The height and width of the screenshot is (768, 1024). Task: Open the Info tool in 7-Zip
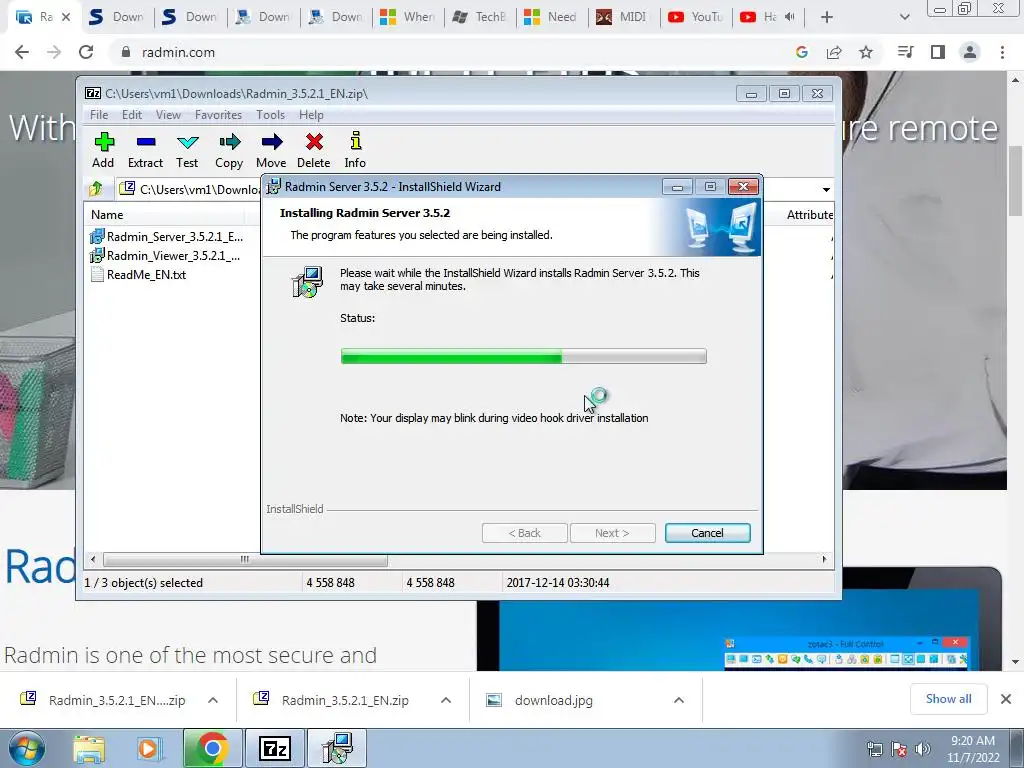(x=355, y=150)
